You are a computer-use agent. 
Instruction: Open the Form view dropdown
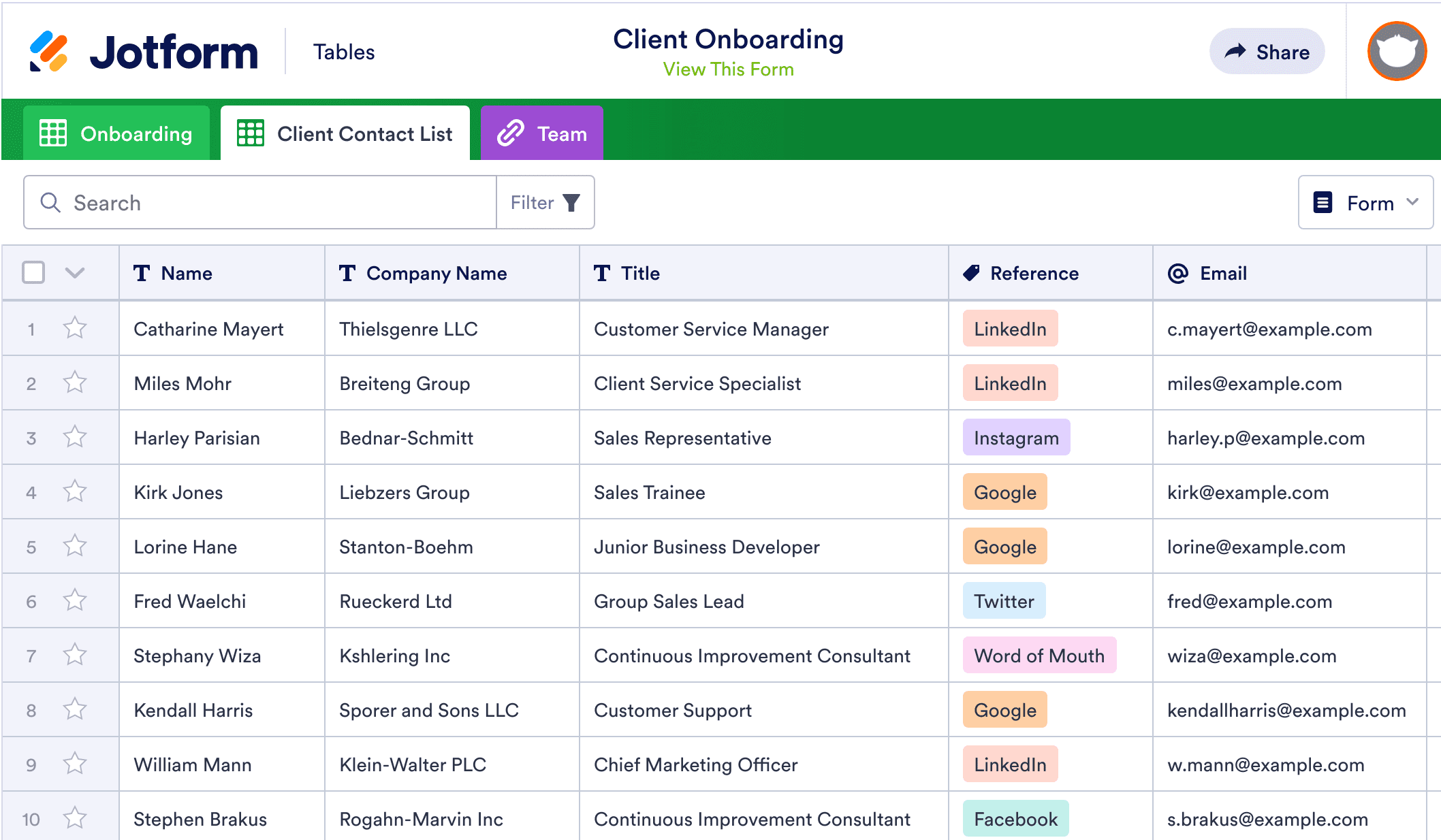(x=1365, y=203)
